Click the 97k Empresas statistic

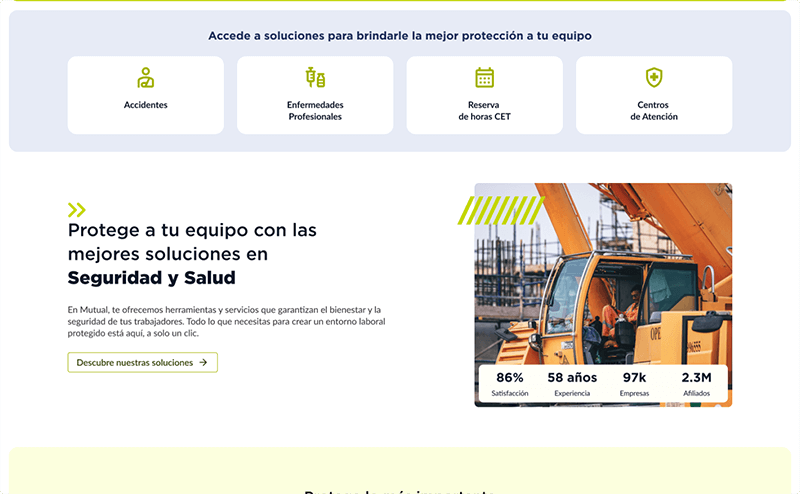[634, 384]
